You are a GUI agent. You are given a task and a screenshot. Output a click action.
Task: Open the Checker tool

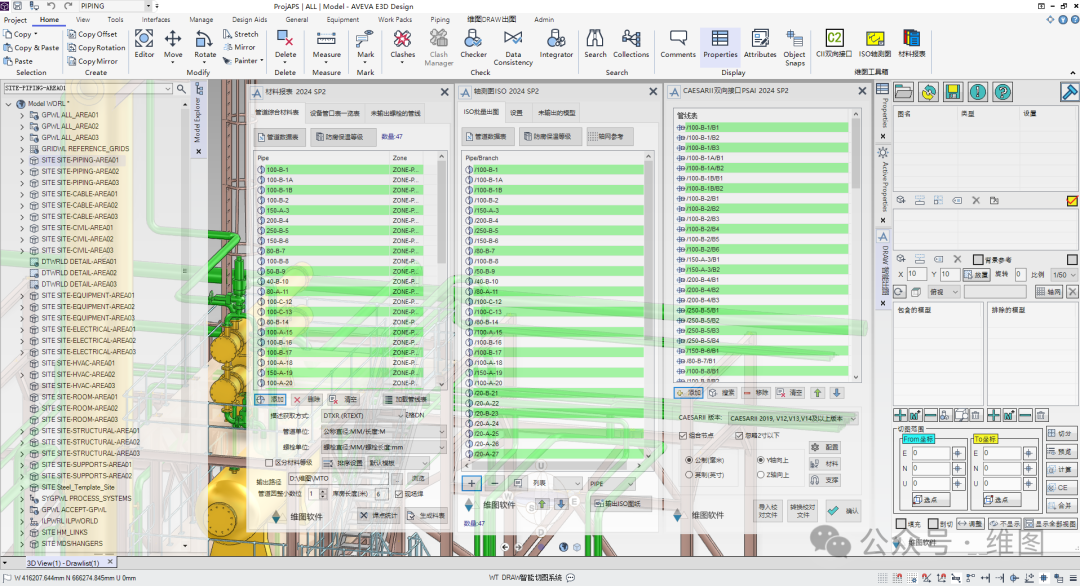[x=473, y=44]
